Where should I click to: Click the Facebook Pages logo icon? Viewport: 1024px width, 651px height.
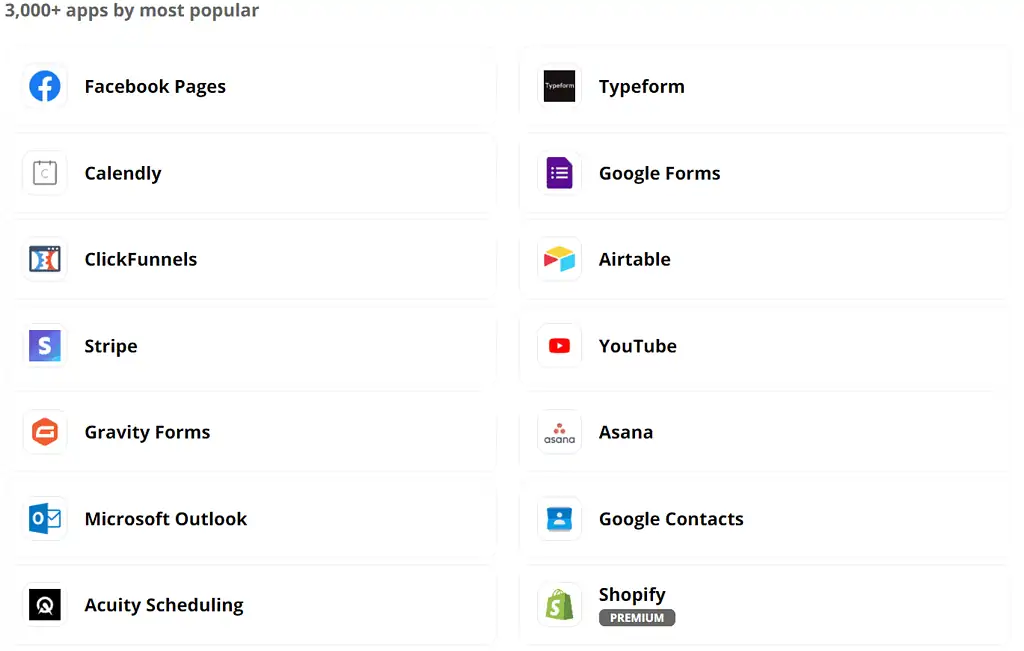(x=45, y=87)
